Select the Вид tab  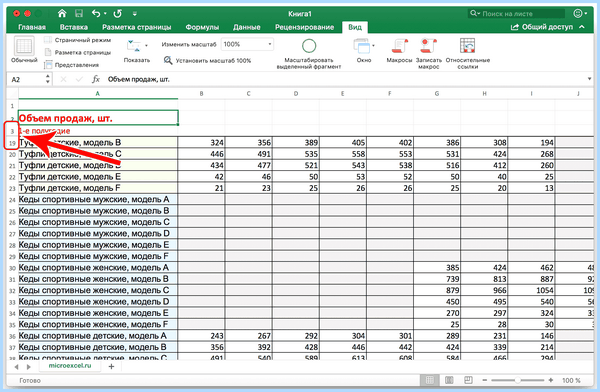point(355,27)
